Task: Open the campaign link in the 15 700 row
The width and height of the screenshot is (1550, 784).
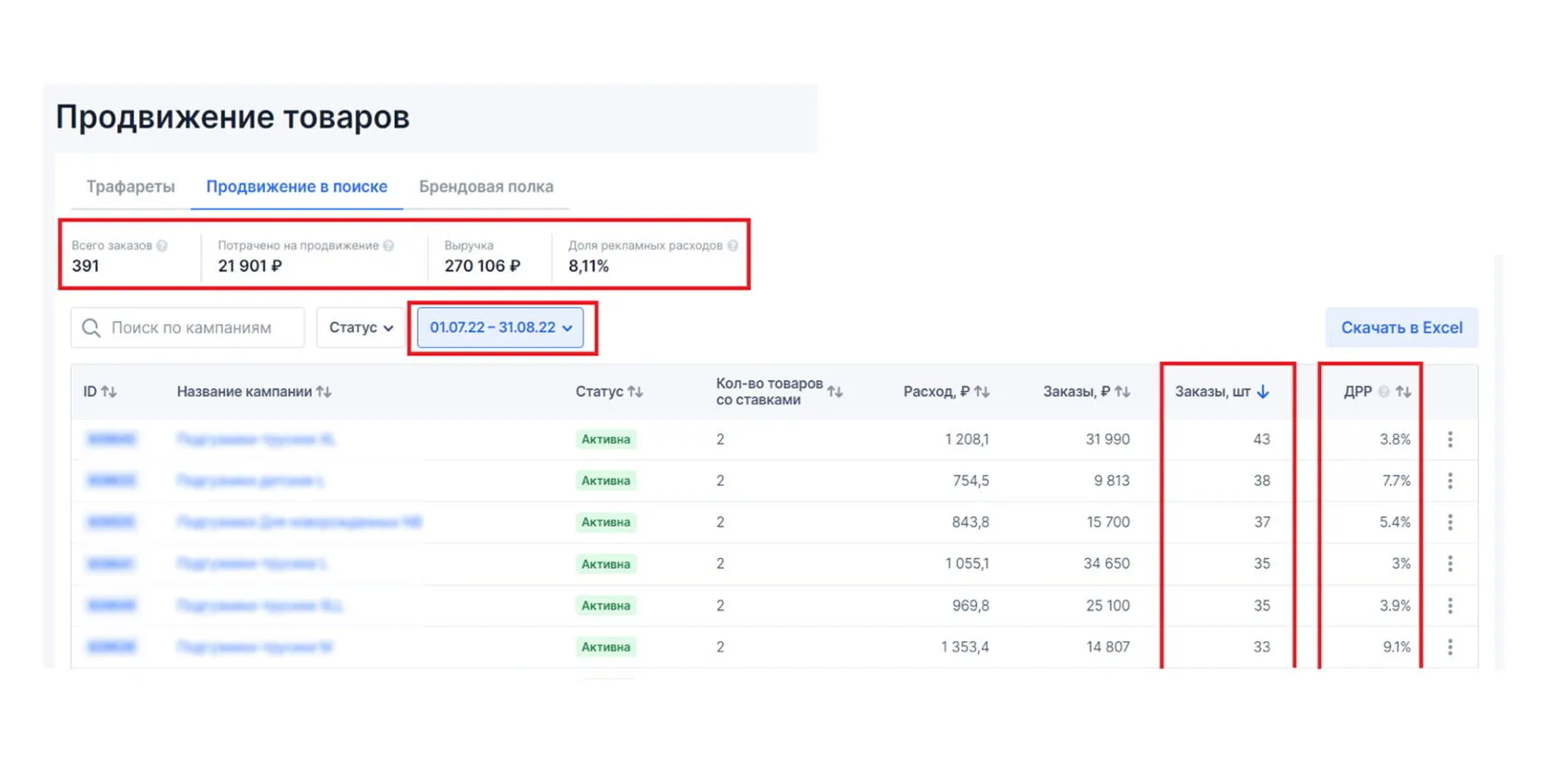Action: pyautogui.click(x=299, y=522)
